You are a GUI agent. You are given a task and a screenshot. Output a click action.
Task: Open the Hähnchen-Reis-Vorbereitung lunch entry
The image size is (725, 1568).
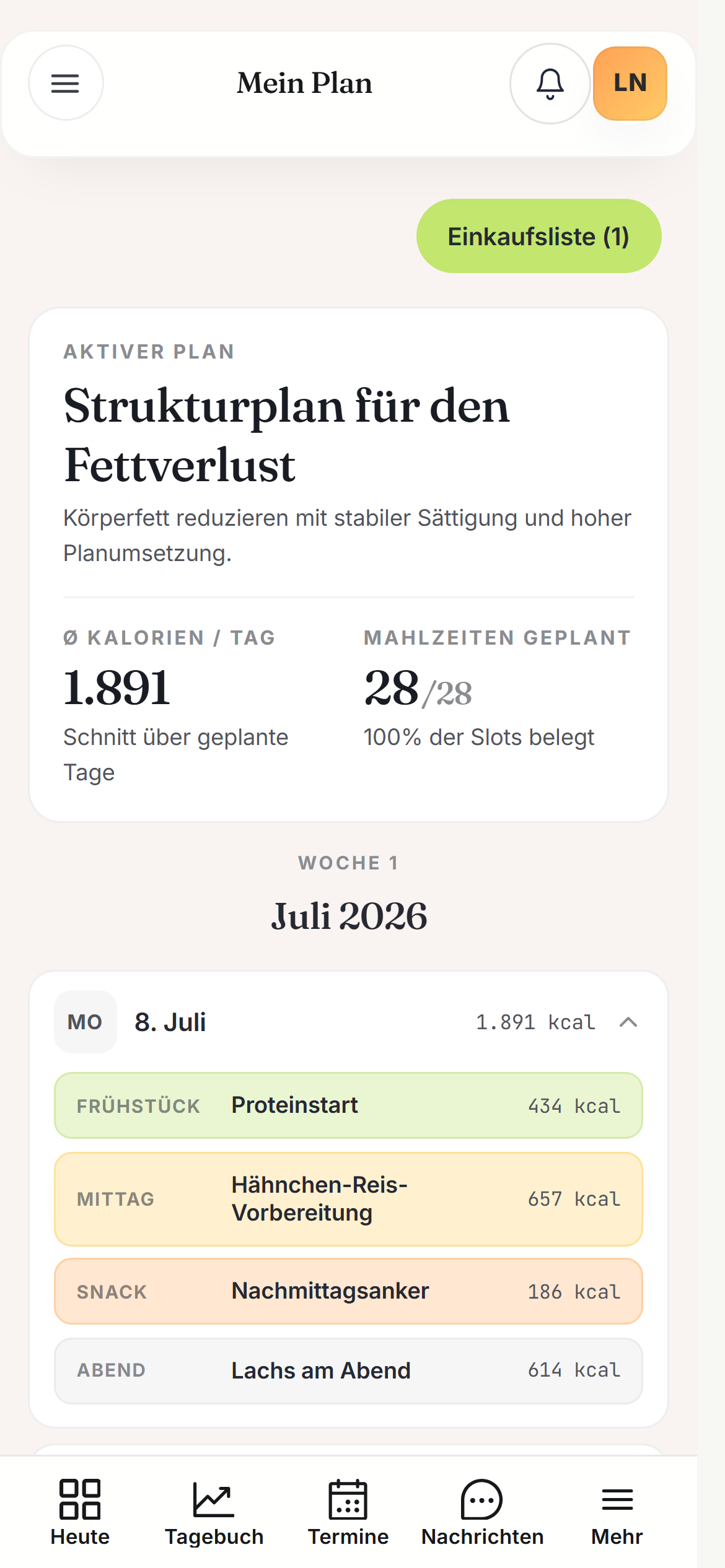tap(348, 1199)
